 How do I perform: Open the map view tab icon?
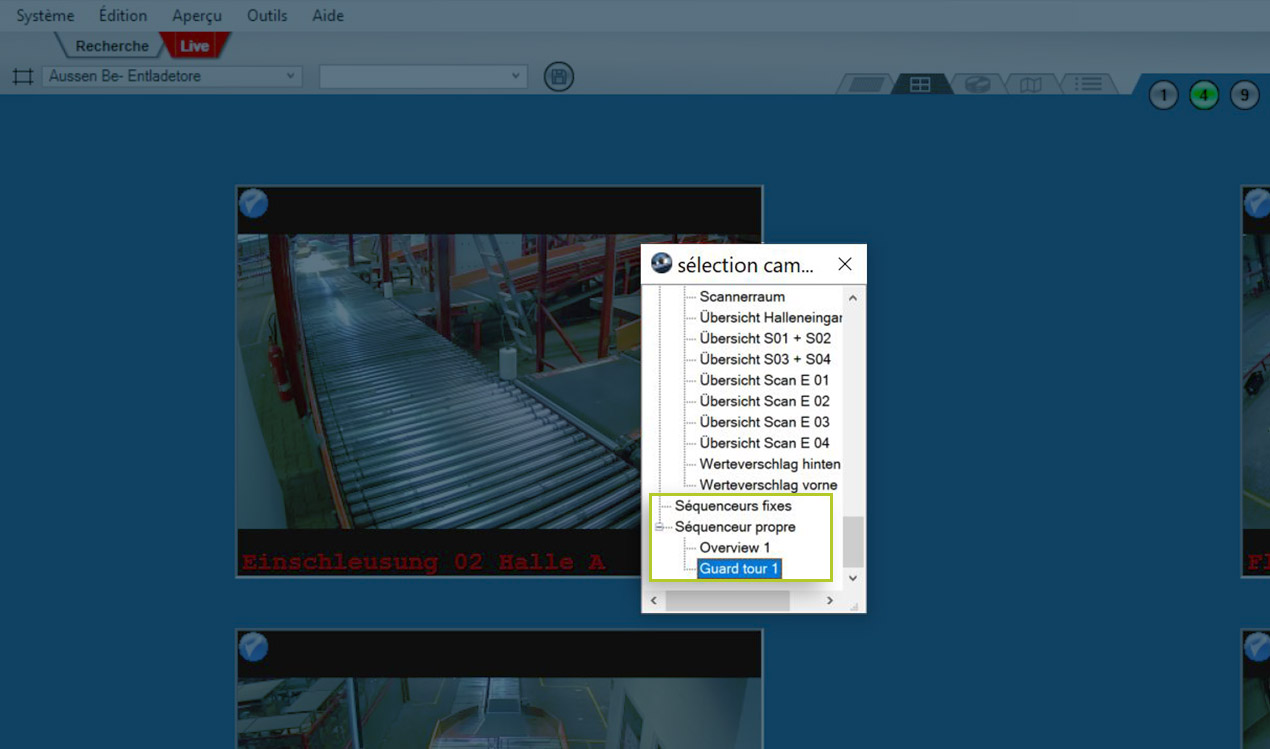[x=1031, y=85]
